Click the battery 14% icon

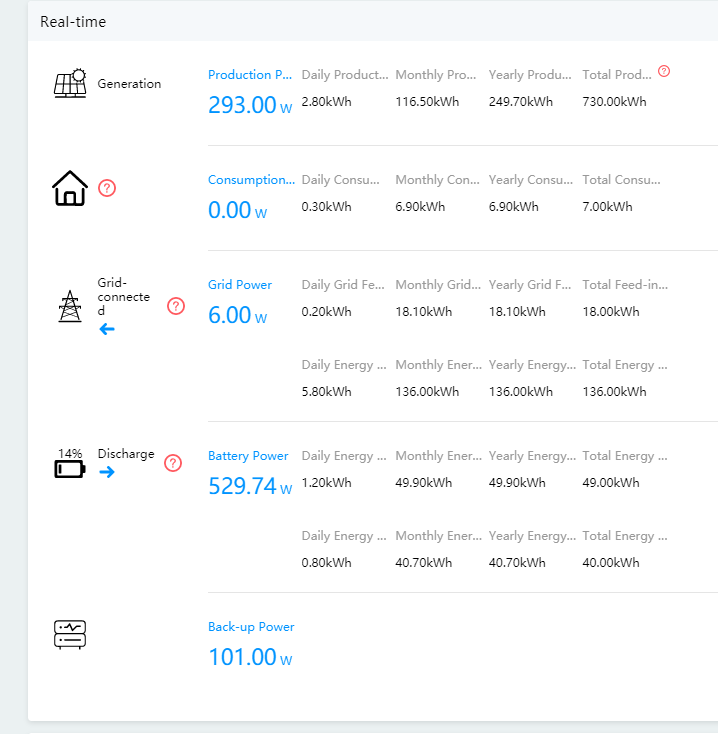[x=70, y=468]
